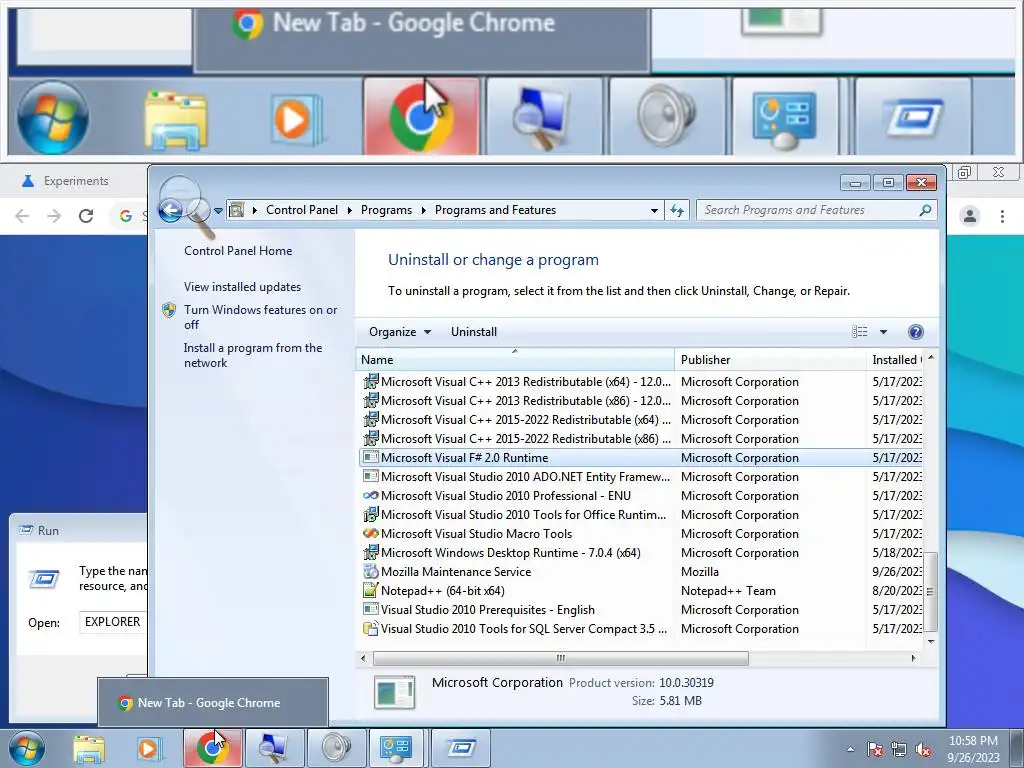Show hidden tray icons arrow

point(850,749)
